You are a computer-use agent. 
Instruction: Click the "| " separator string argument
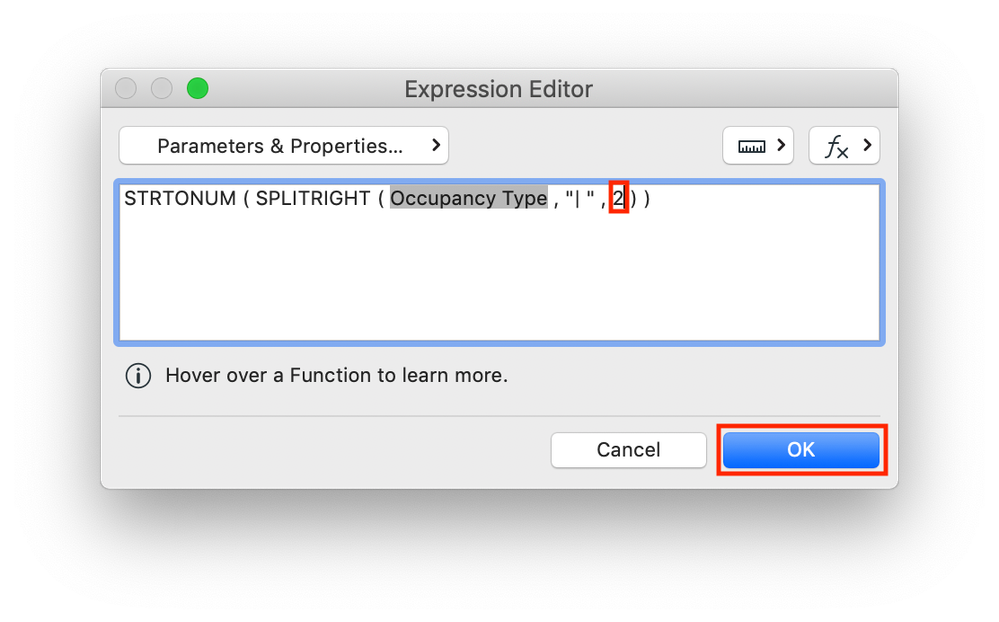coord(579,198)
